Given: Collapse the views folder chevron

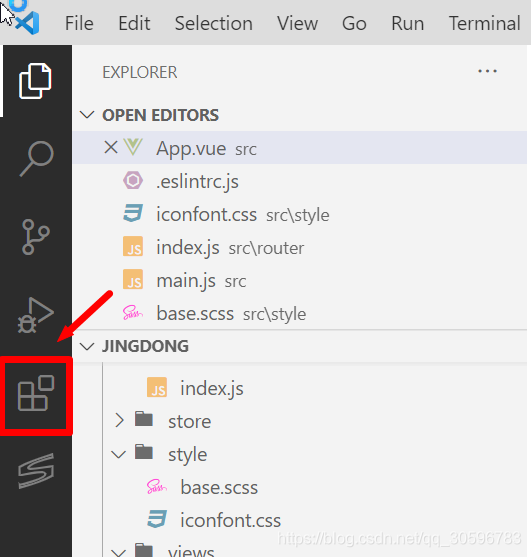Looking at the screenshot, I should pyautogui.click(x=118, y=552).
